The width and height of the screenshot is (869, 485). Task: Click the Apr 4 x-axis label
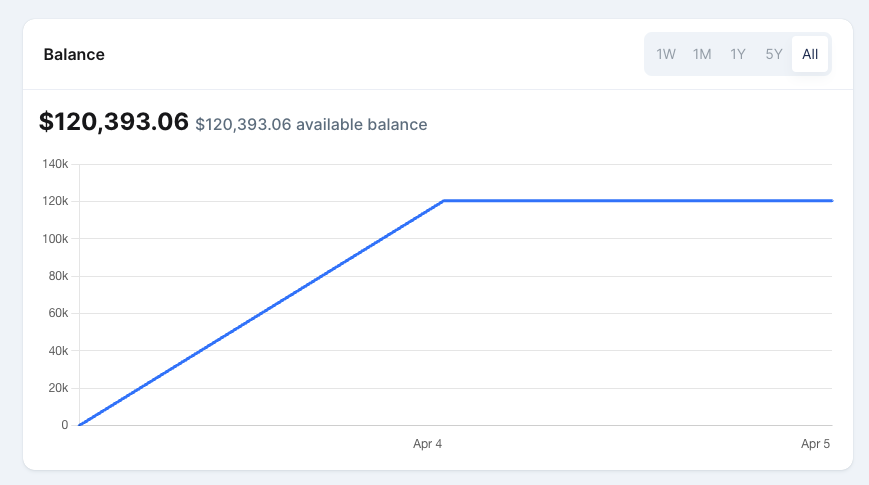tap(428, 443)
